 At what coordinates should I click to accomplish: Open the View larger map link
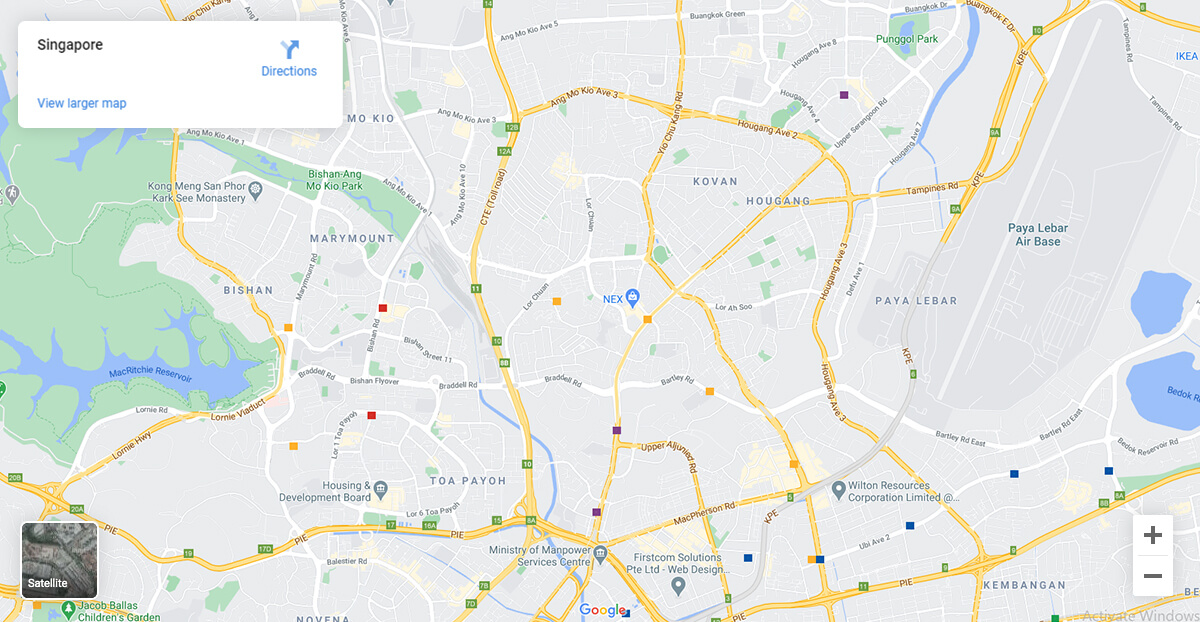point(82,103)
